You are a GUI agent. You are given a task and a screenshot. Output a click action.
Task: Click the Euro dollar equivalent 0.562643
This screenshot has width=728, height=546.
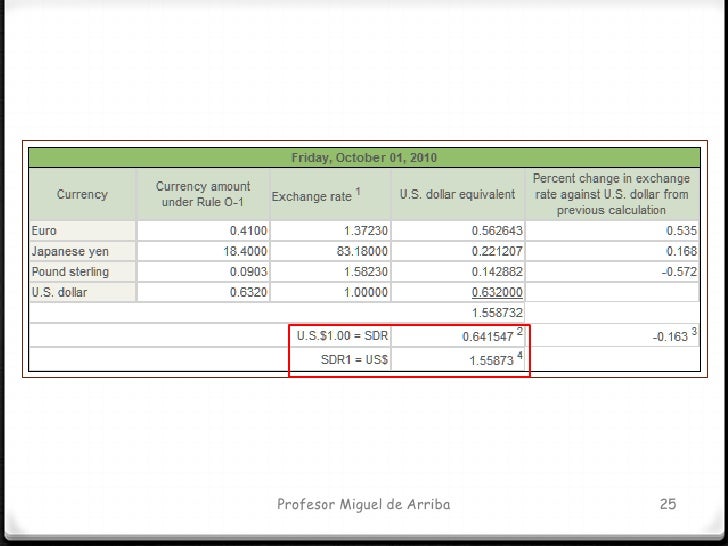pyautogui.click(x=497, y=231)
